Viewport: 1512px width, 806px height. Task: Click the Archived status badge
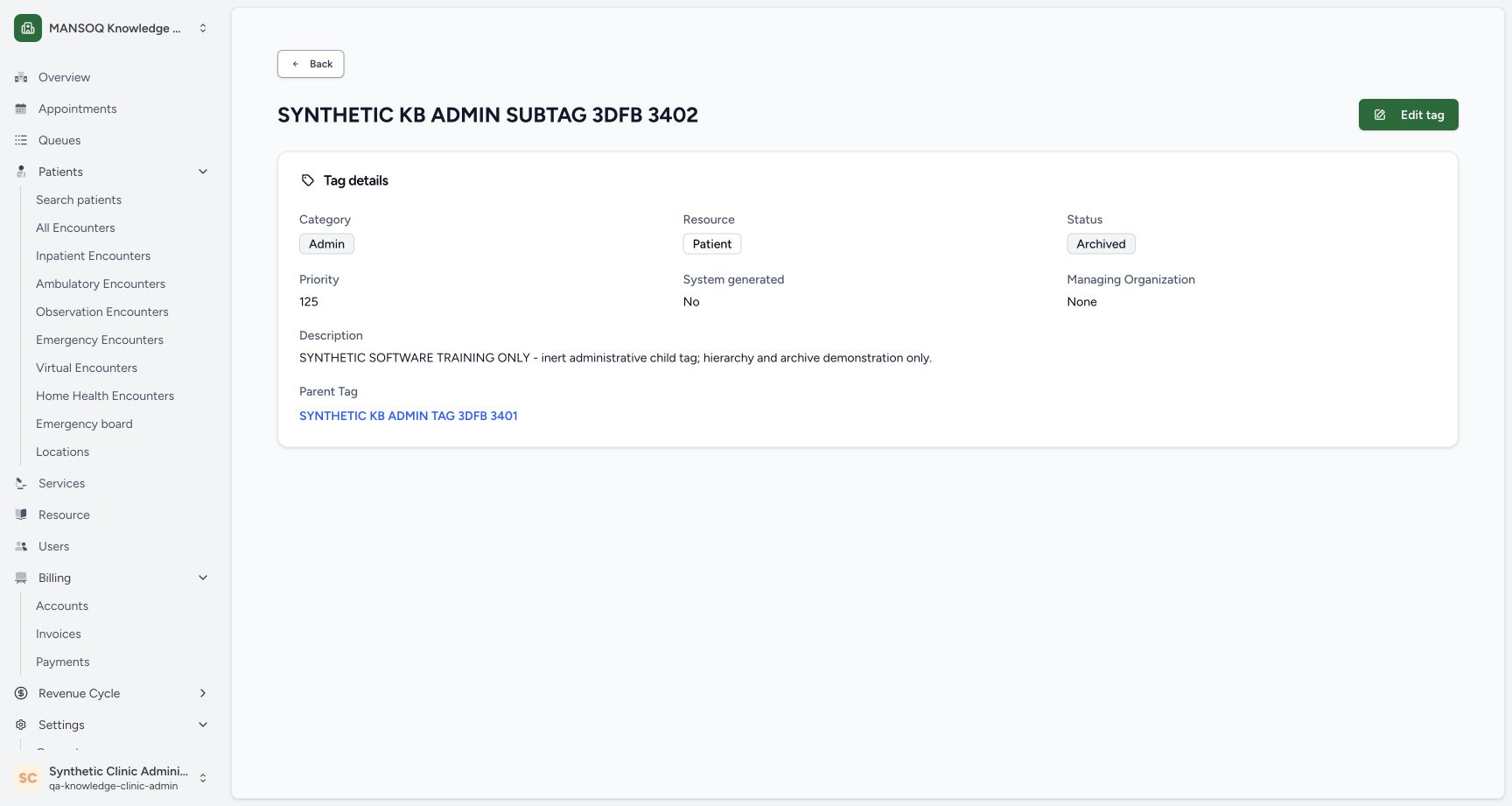pyautogui.click(x=1101, y=244)
